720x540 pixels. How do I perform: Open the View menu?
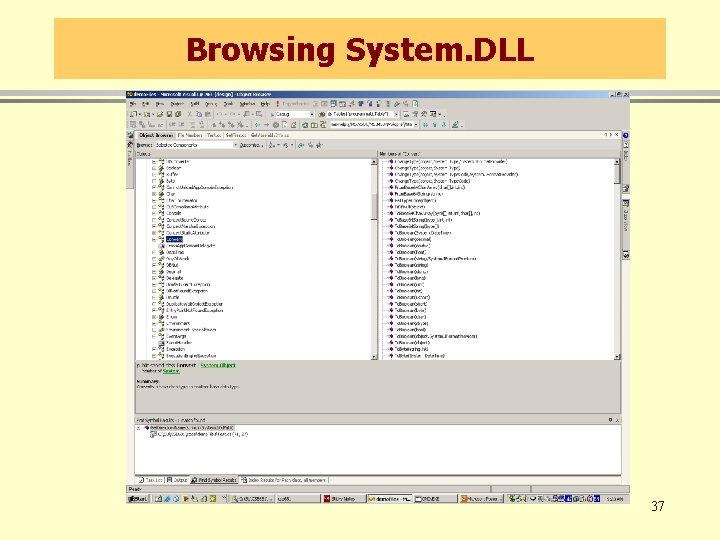click(x=160, y=104)
